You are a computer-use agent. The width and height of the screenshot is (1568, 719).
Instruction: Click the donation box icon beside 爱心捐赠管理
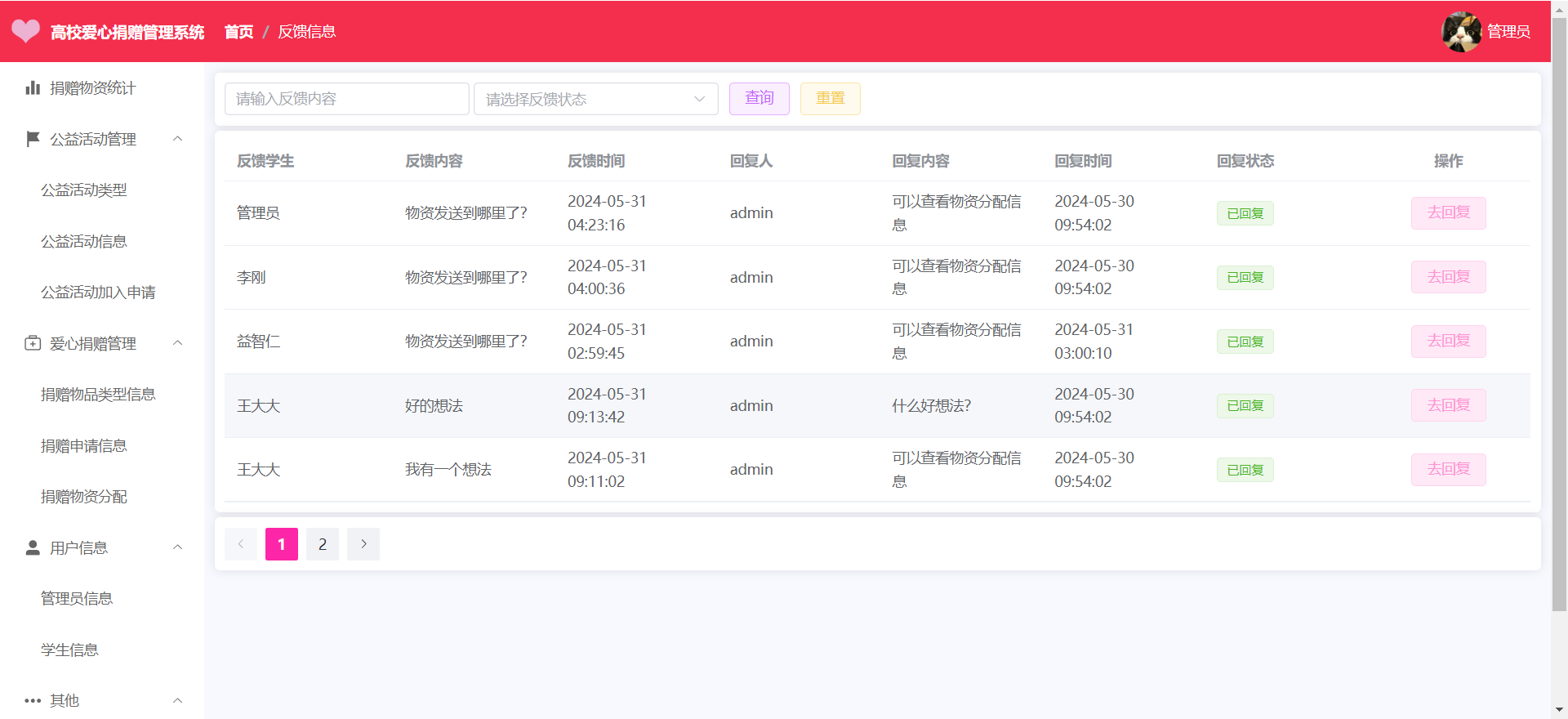[x=33, y=343]
